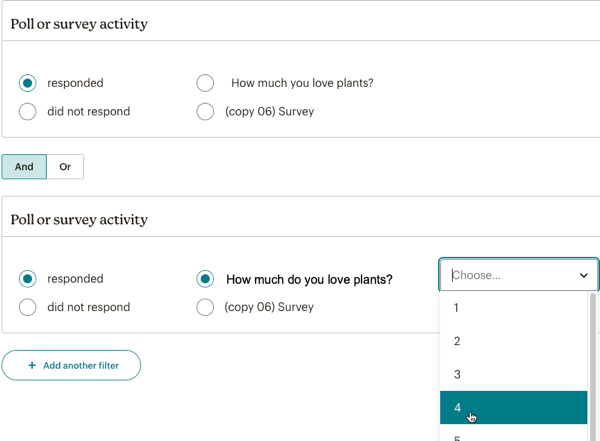Screen dimensions: 600x441
Task: Choose "How much do you love plants?" radio option
Action: point(205,279)
